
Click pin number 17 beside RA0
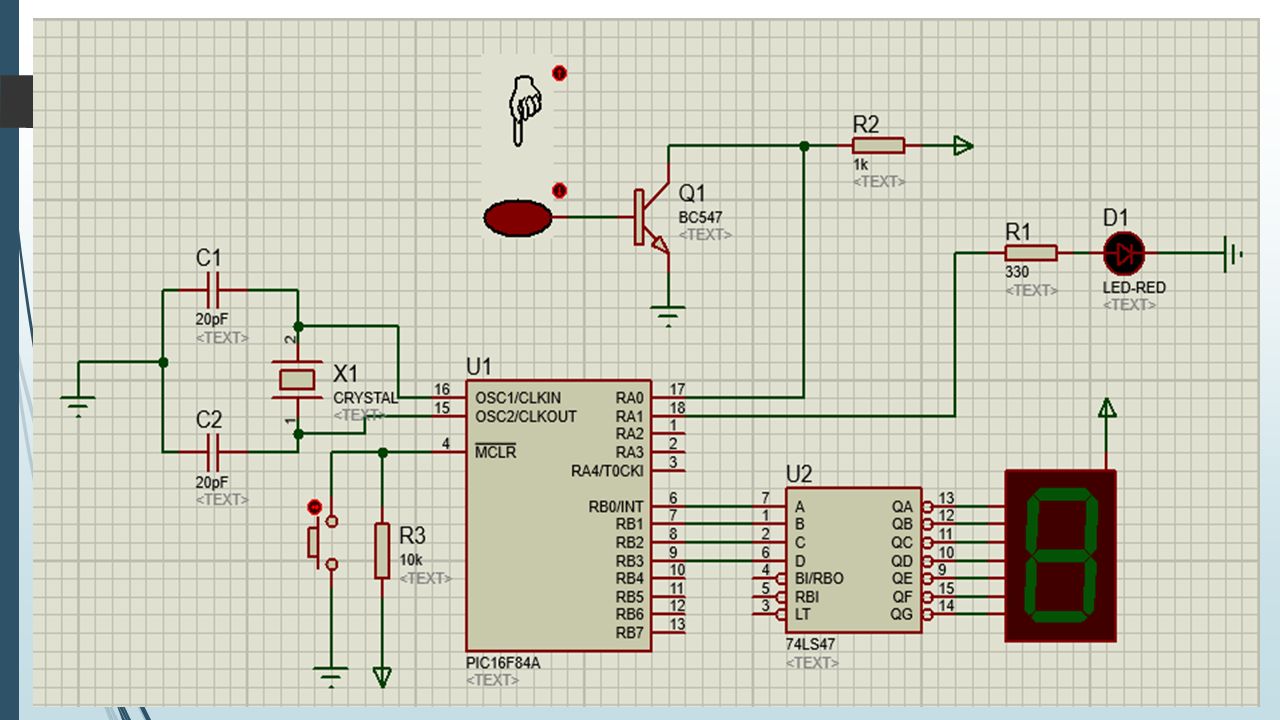point(677,389)
